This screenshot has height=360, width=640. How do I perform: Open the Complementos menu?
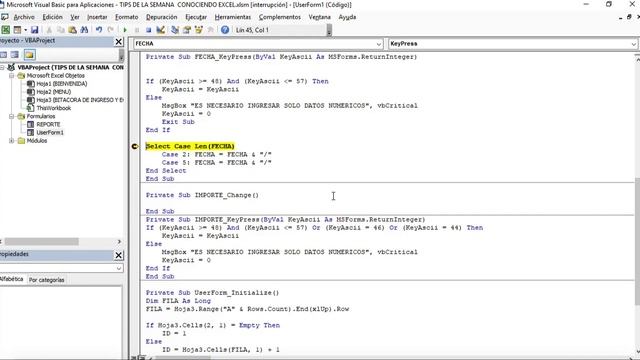(280, 17)
